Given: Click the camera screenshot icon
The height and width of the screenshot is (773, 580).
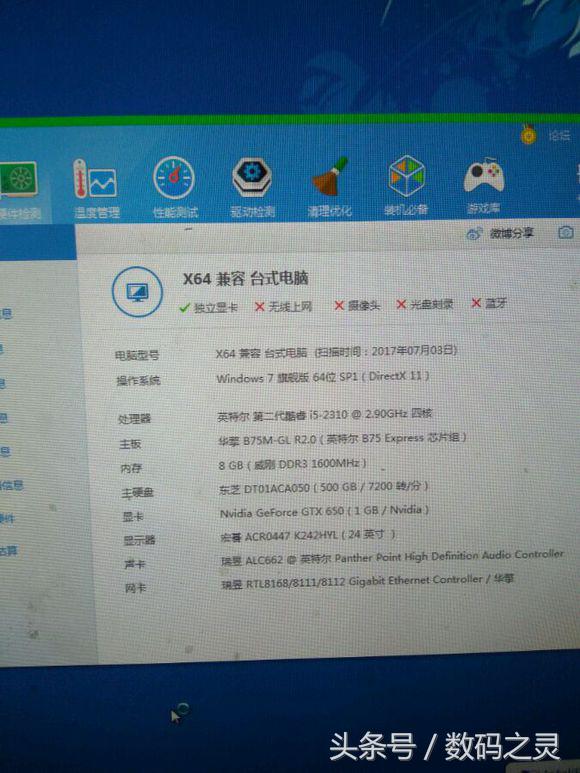Looking at the screenshot, I should (x=566, y=233).
